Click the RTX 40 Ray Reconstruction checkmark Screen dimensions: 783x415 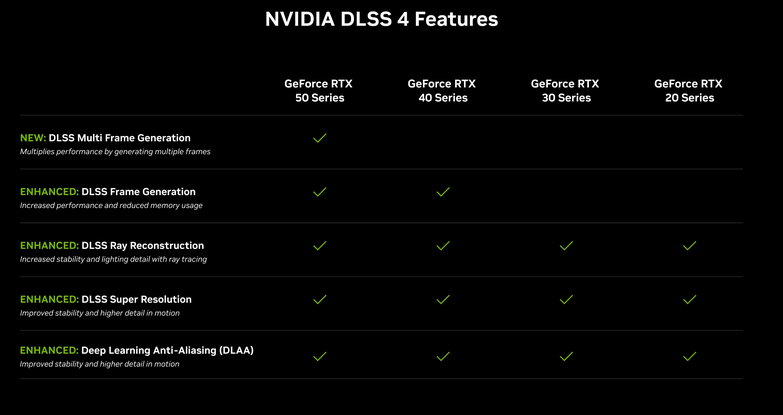(x=443, y=246)
